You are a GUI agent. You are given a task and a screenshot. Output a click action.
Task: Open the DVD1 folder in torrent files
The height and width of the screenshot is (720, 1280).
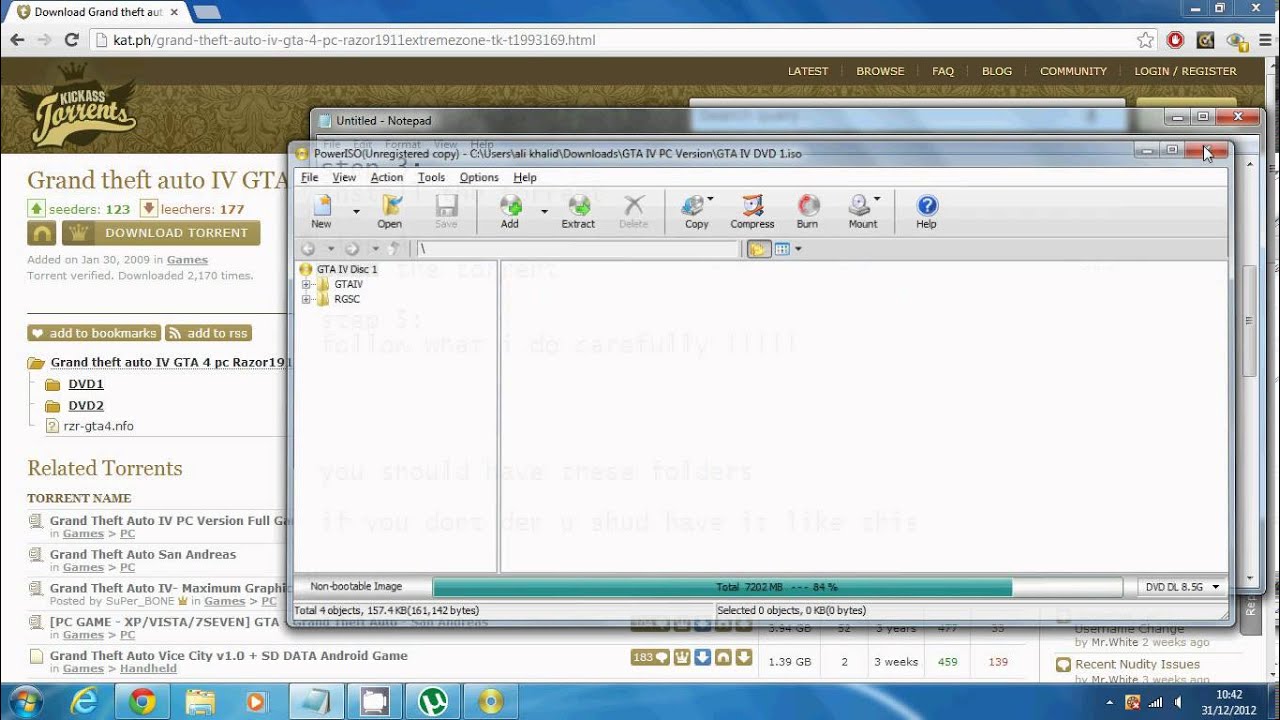click(x=86, y=384)
